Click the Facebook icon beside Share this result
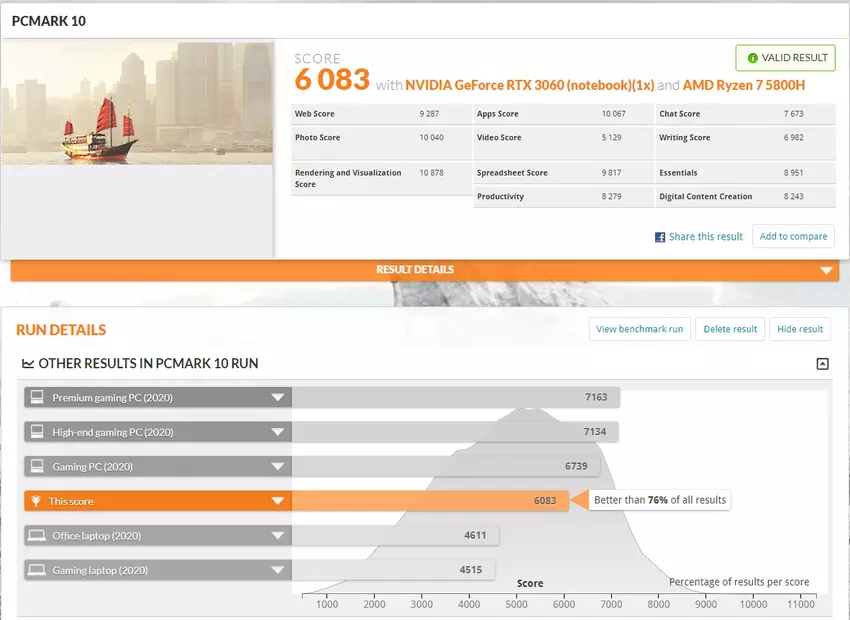The width and height of the screenshot is (850, 620). tap(660, 237)
